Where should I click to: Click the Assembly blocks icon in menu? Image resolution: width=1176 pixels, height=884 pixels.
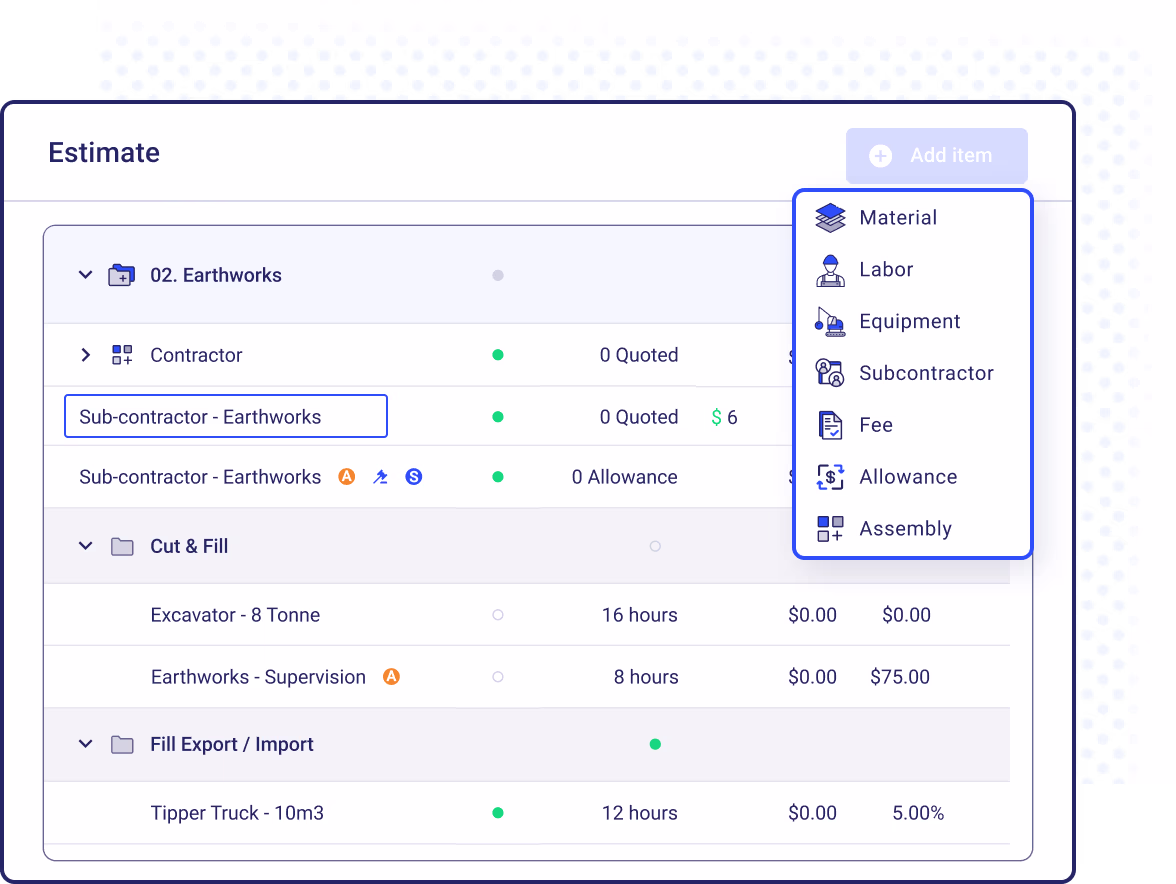[x=830, y=529]
